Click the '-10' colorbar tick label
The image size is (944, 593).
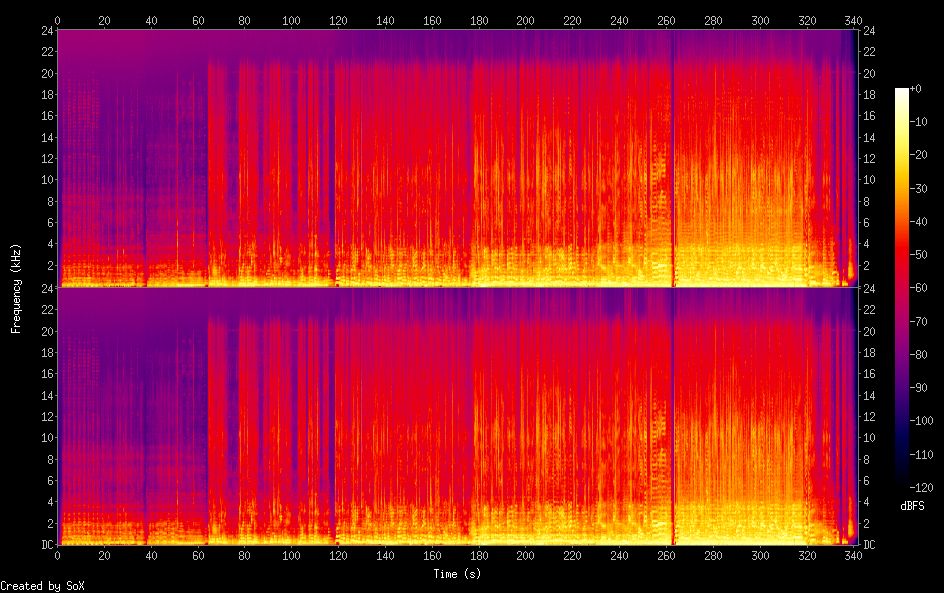tap(918, 122)
